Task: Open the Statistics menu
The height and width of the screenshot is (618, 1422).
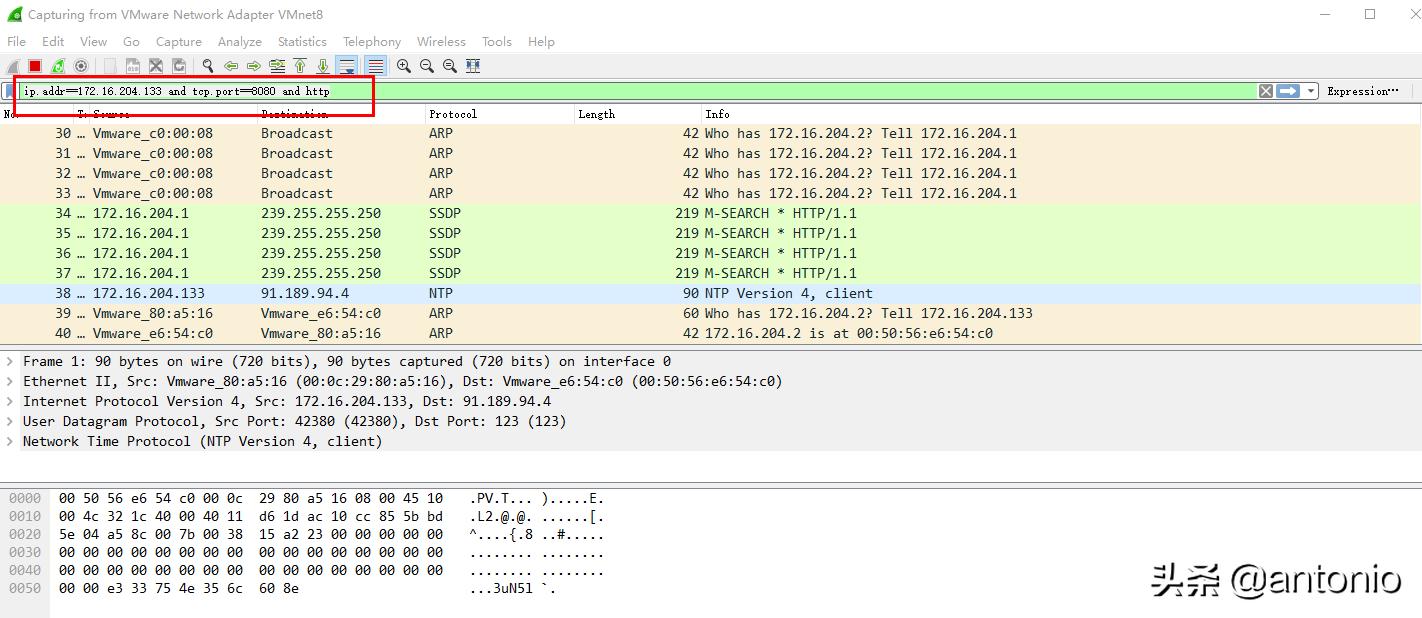Action: 301,41
